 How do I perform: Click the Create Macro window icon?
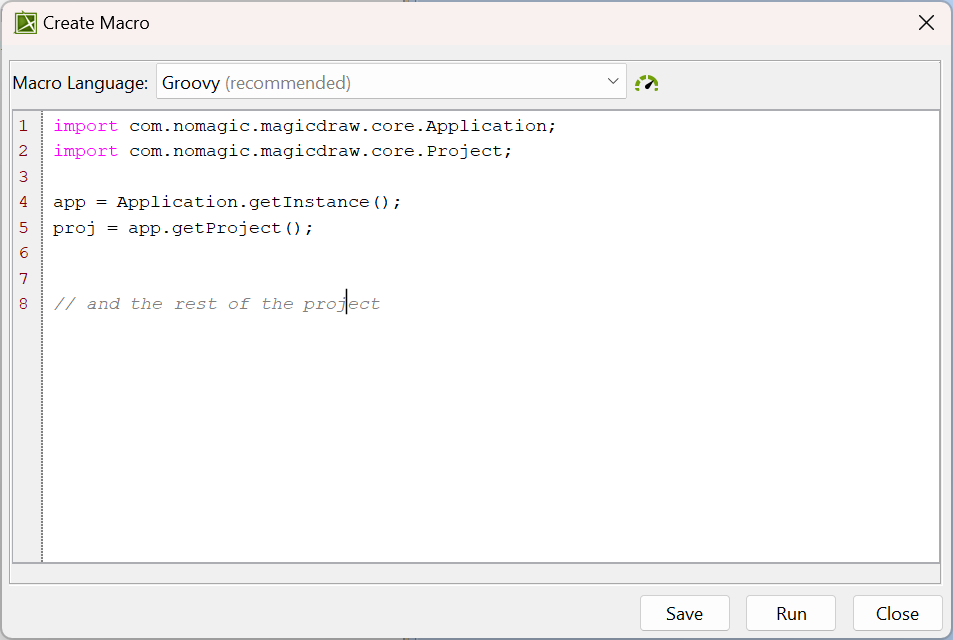(25, 22)
